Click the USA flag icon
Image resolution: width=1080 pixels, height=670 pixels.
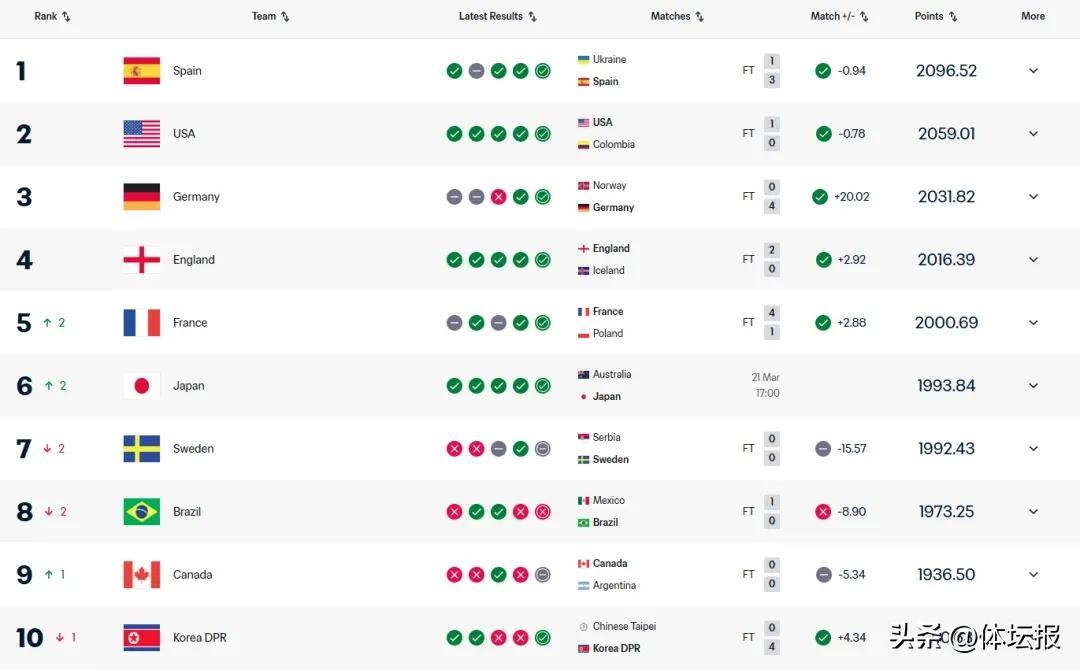[141, 134]
